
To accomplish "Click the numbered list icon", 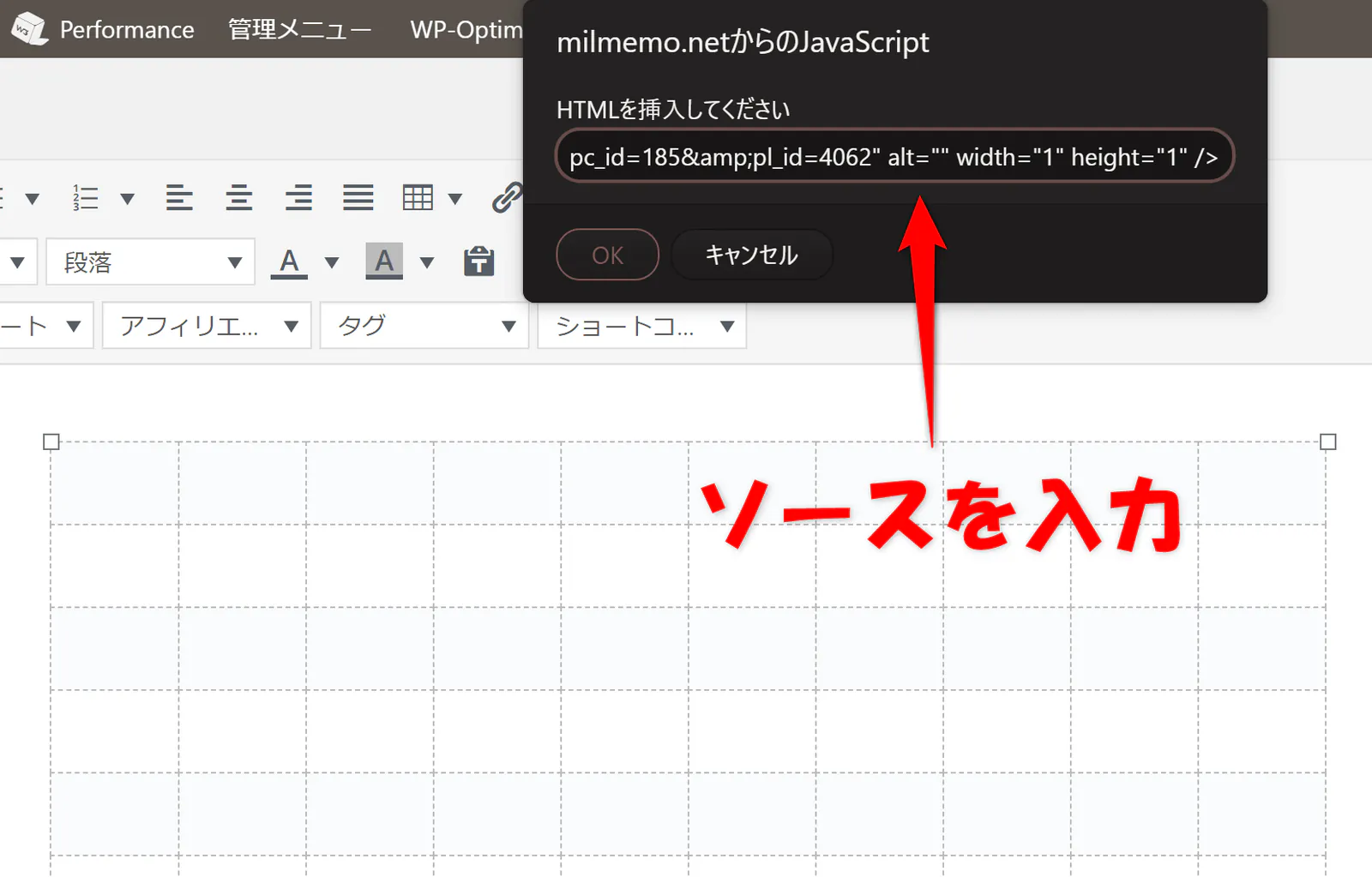I will (x=86, y=198).
